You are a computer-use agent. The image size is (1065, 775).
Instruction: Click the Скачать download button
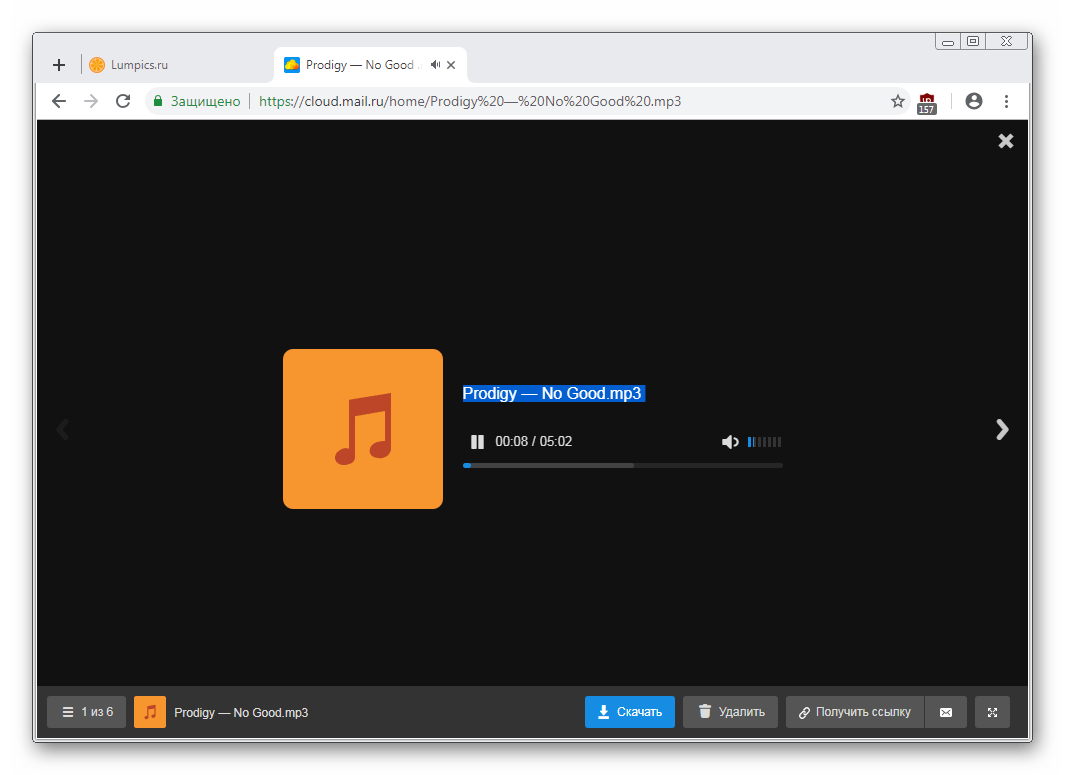pos(630,712)
